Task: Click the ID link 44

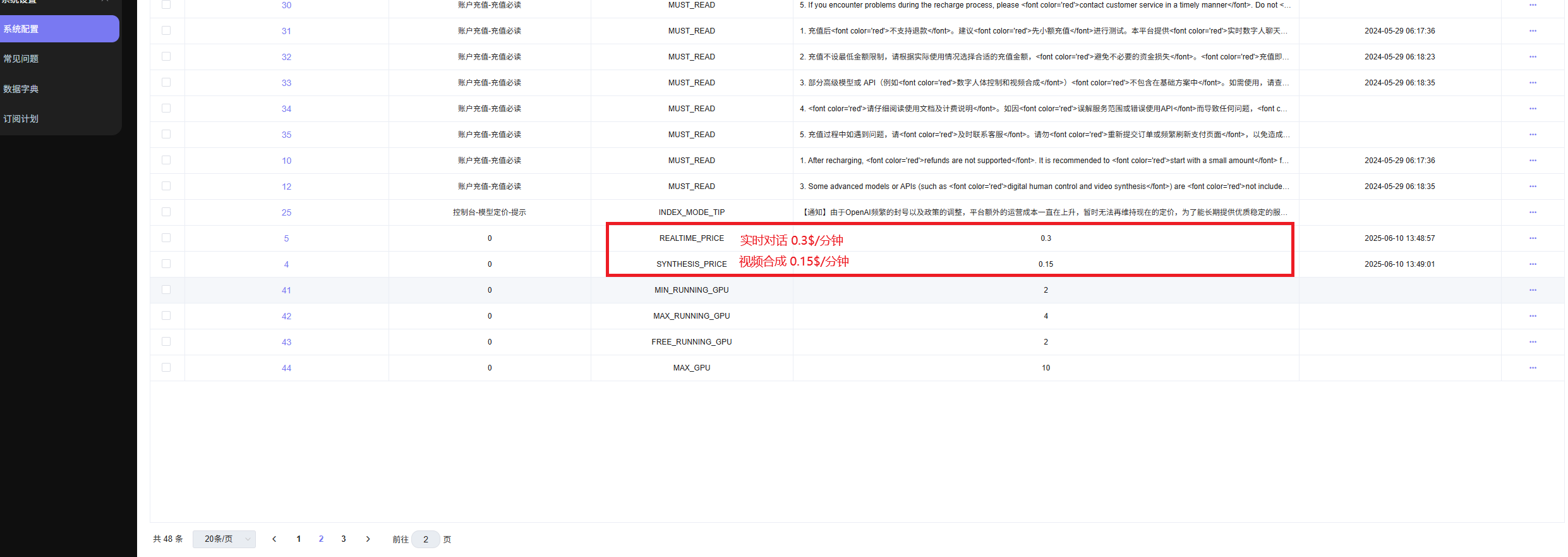Action: point(286,368)
